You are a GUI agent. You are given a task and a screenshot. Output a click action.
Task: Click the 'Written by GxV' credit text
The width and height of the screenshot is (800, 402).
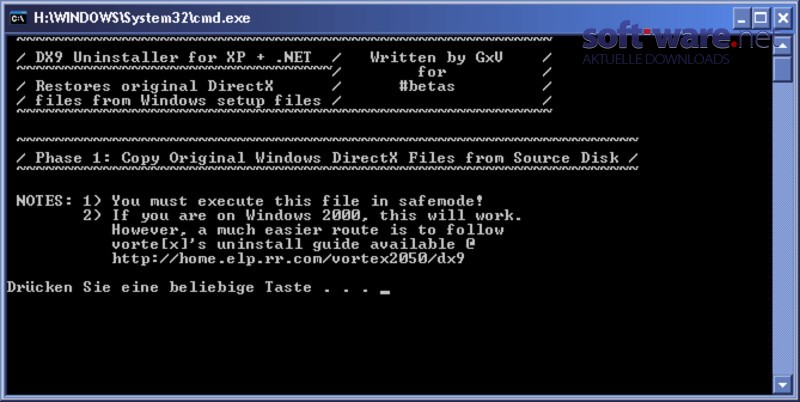(x=436, y=58)
